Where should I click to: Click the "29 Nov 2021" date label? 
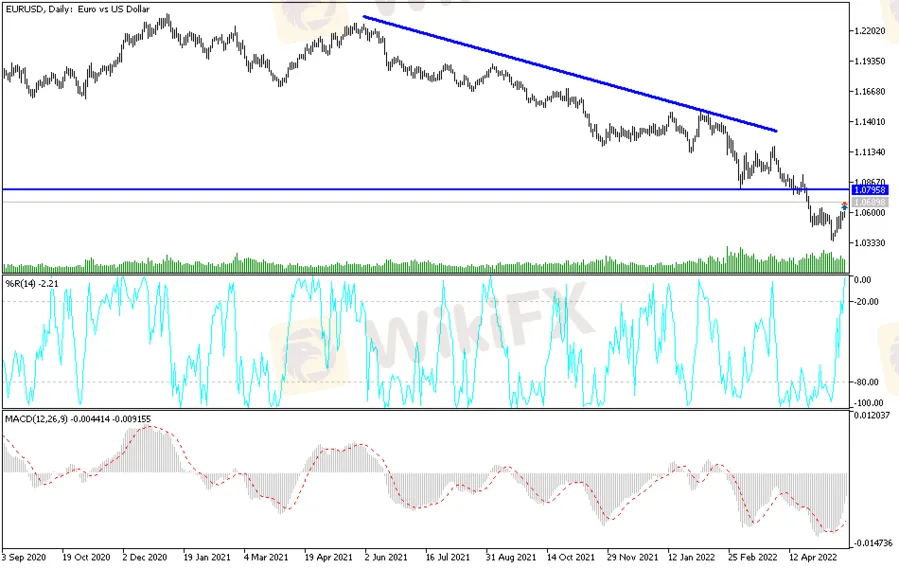pos(632,557)
